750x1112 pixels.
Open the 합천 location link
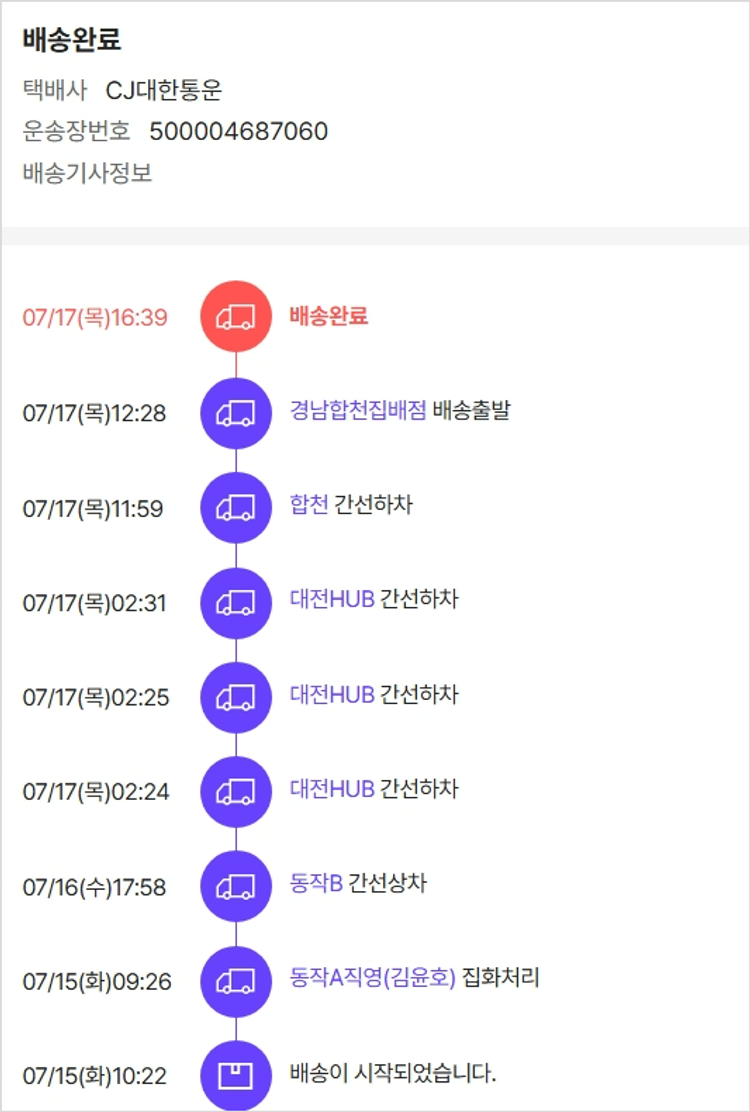coord(309,505)
